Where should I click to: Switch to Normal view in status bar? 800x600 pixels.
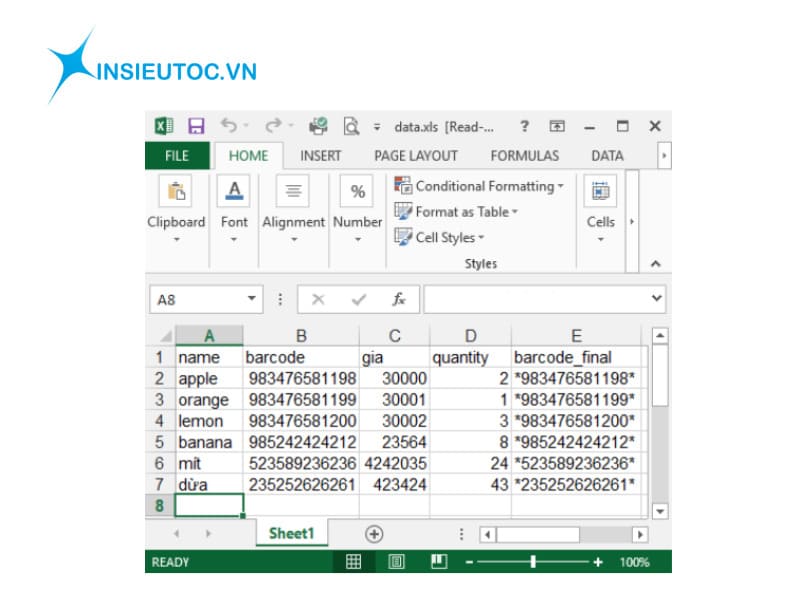tap(353, 562)
